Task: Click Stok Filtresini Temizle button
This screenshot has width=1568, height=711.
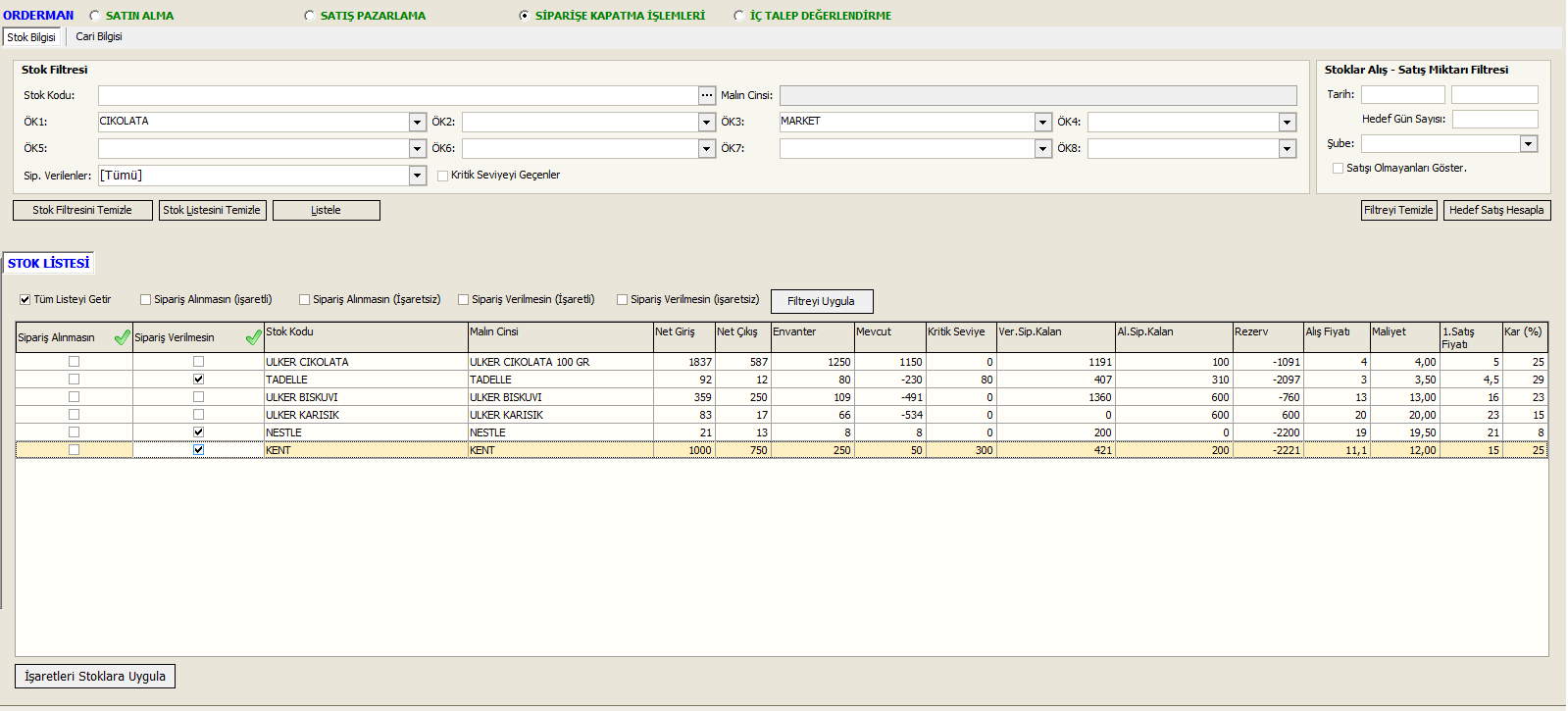Action: click(82, 210)
